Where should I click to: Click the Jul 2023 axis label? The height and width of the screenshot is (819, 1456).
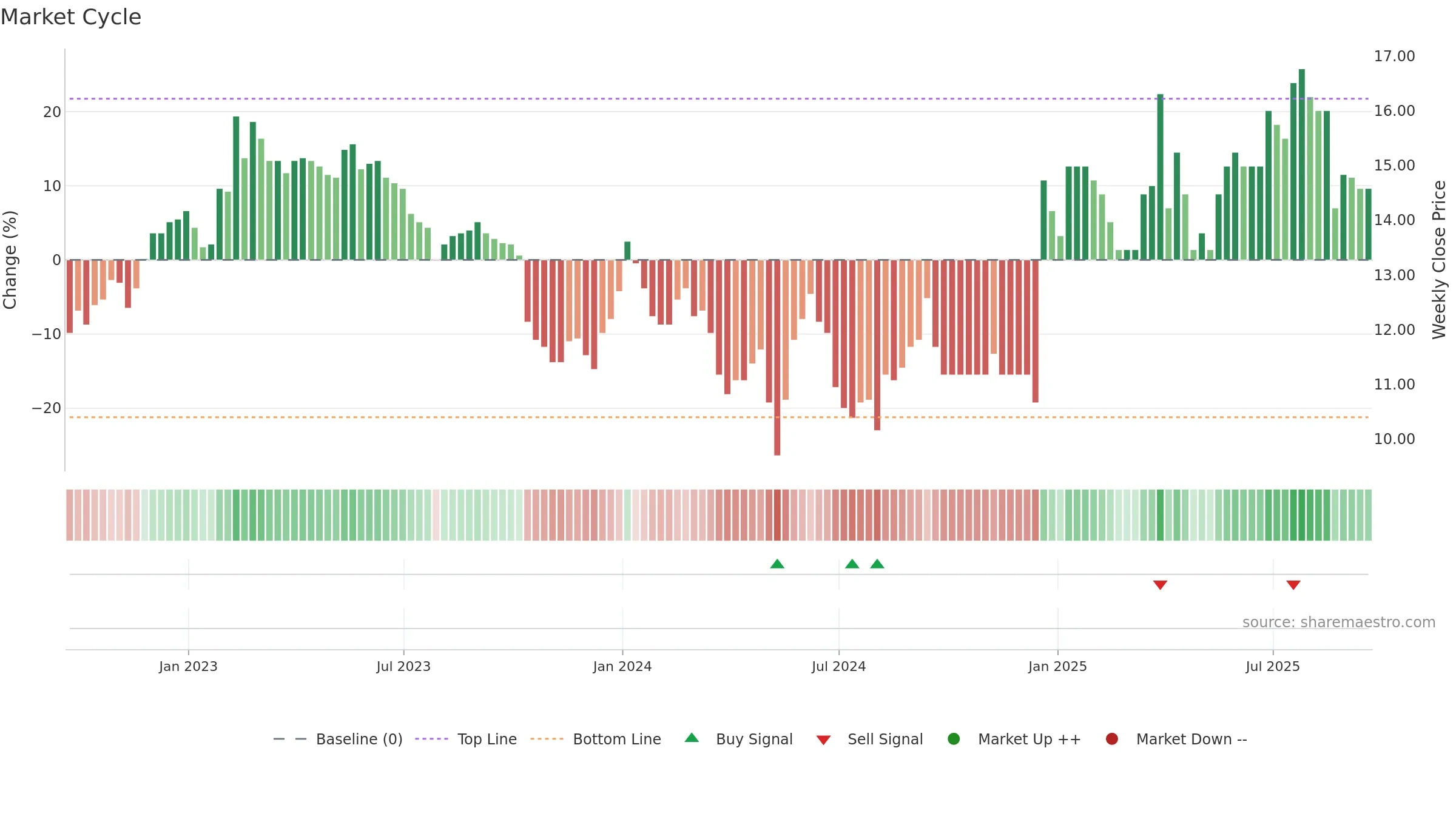(x=403, y=666)
